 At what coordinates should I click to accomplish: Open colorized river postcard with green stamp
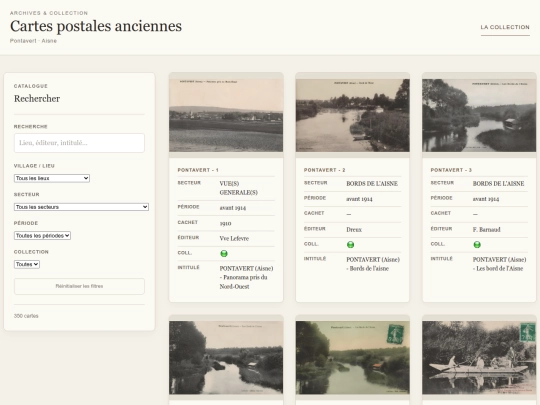tap(353, 357)
